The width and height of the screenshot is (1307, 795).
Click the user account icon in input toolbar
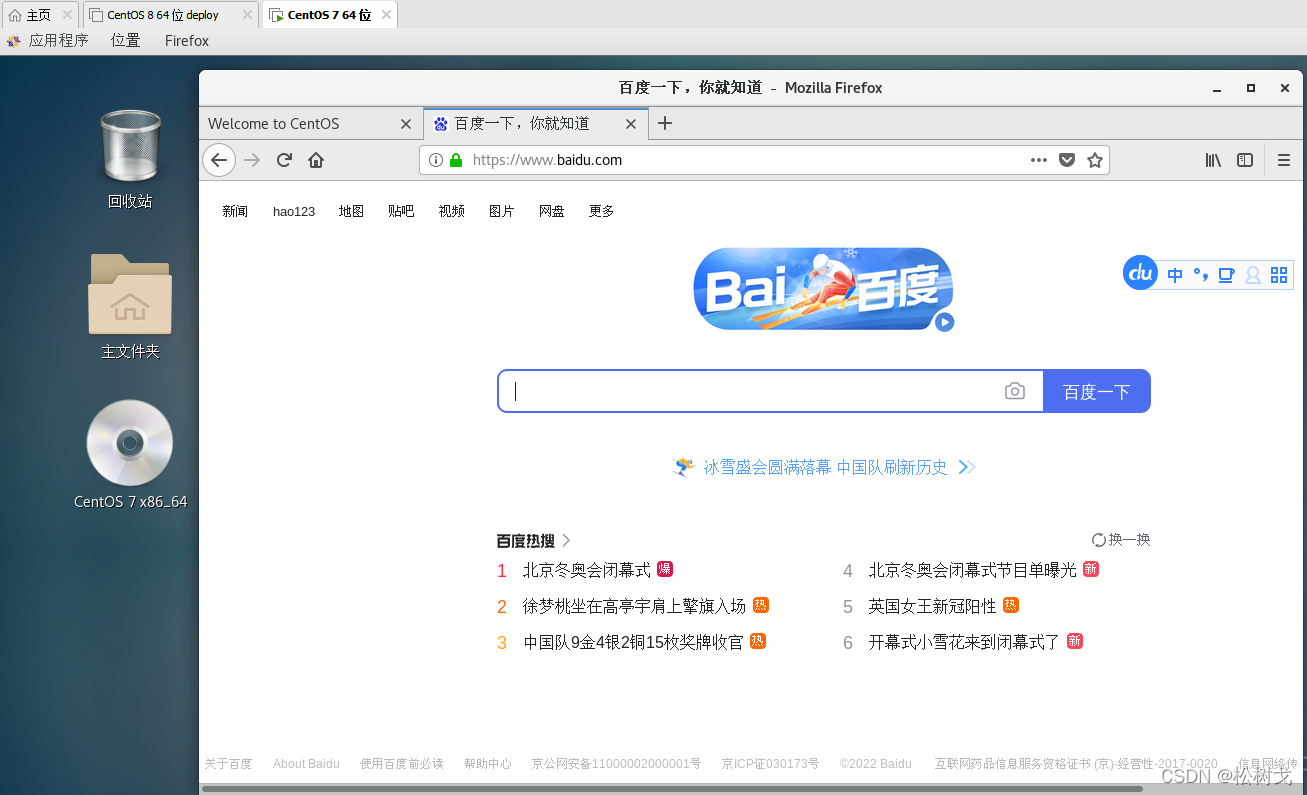(1253, 275)
